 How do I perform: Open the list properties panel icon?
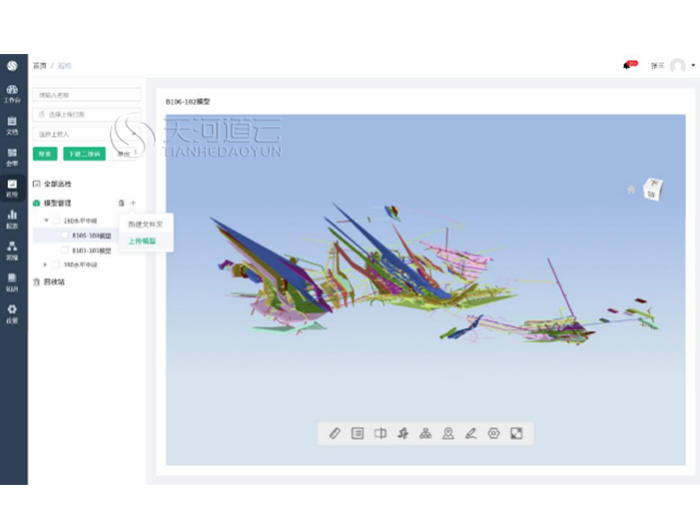pyautogui.click(x=358, y=433)
